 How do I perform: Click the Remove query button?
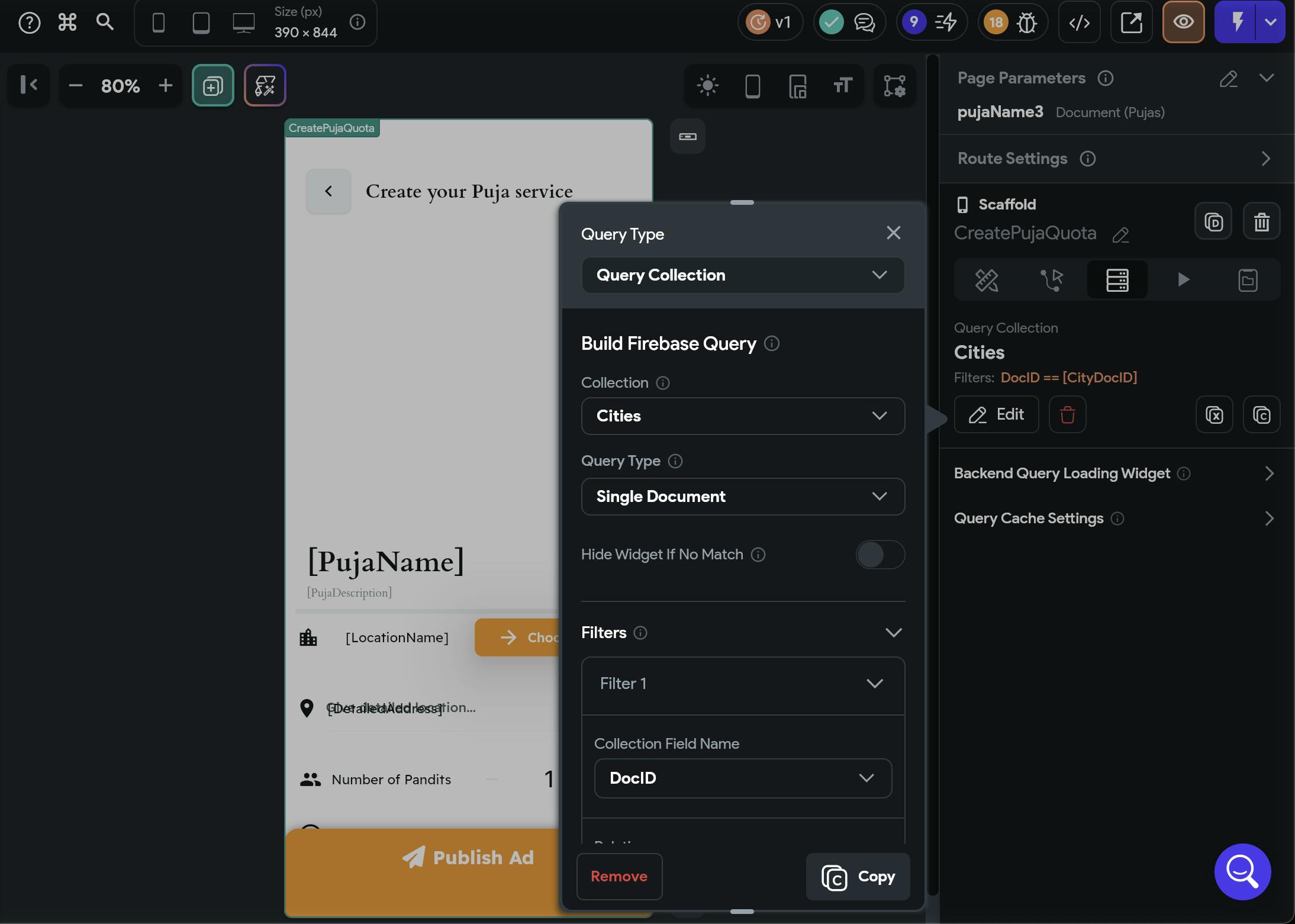click(x=619, y=876)
